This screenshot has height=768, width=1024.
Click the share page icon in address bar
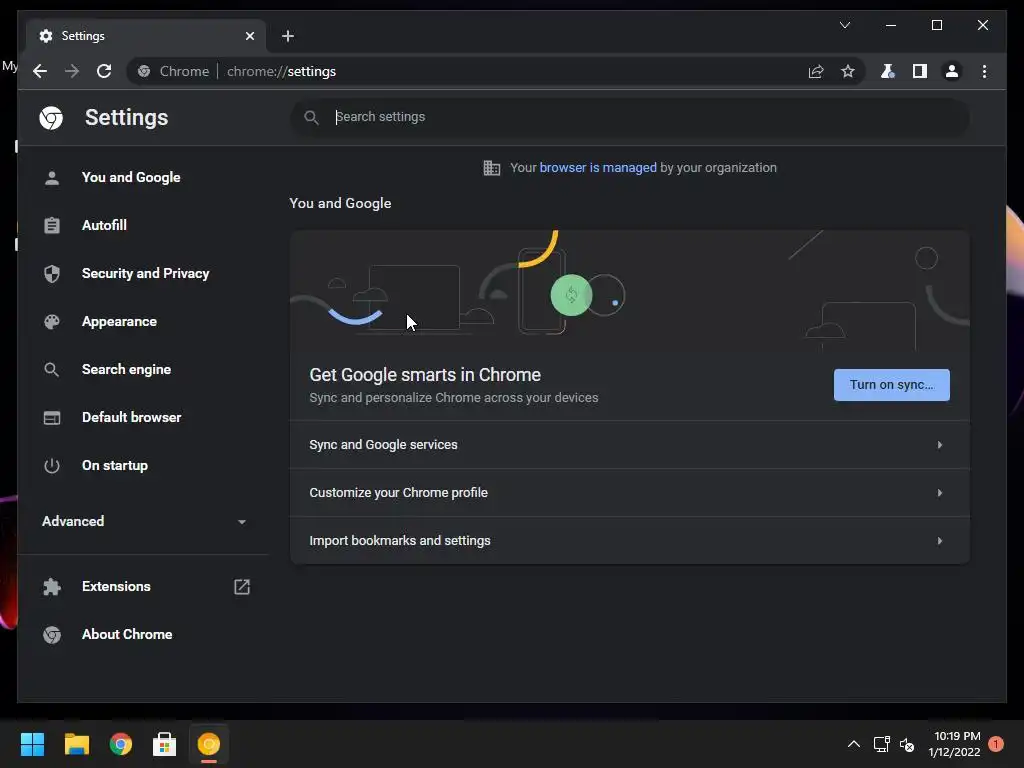coord(816,71)
